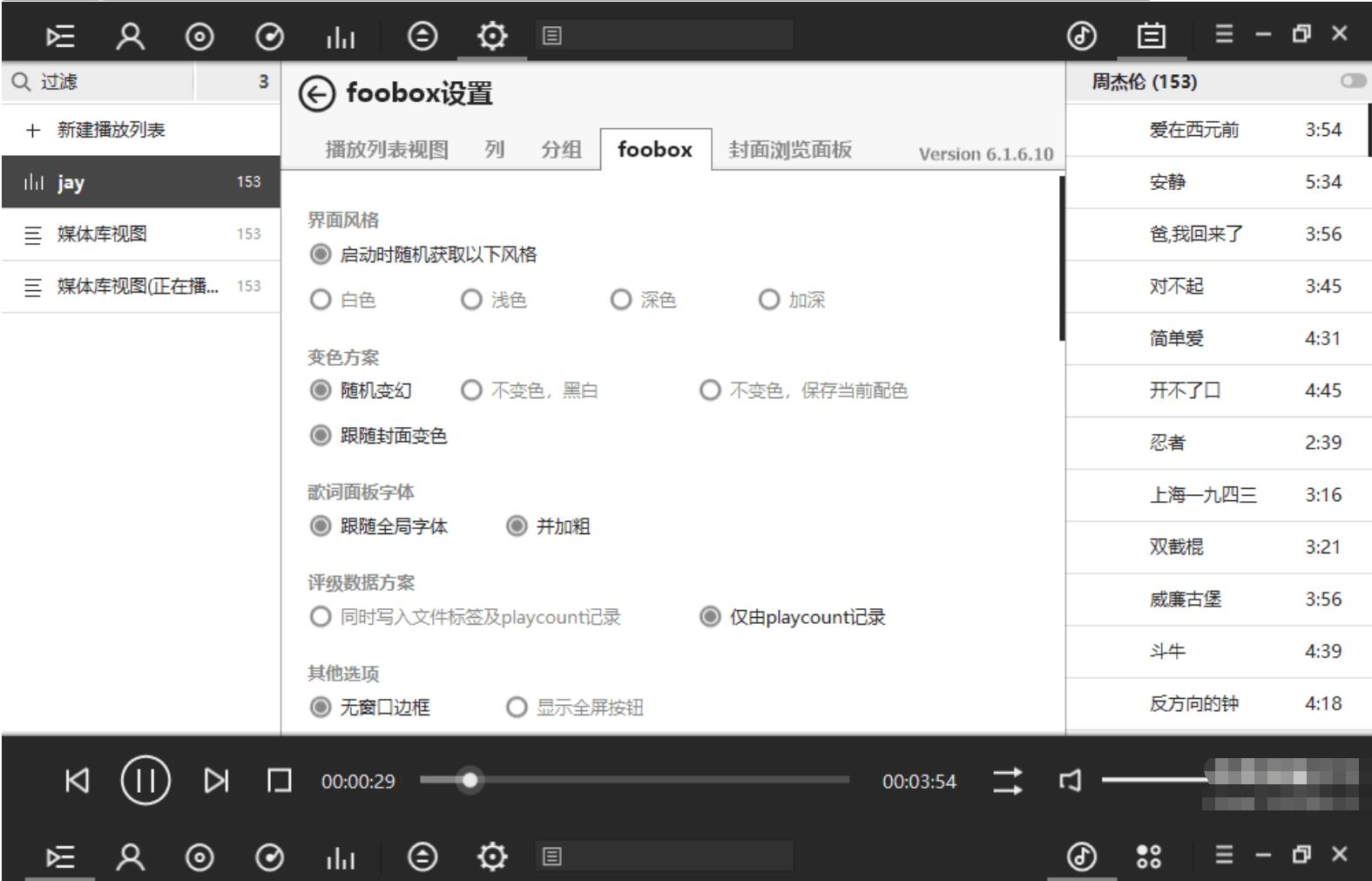Open the hamburger menu in the bottom strip

[x=1224, y=855]
